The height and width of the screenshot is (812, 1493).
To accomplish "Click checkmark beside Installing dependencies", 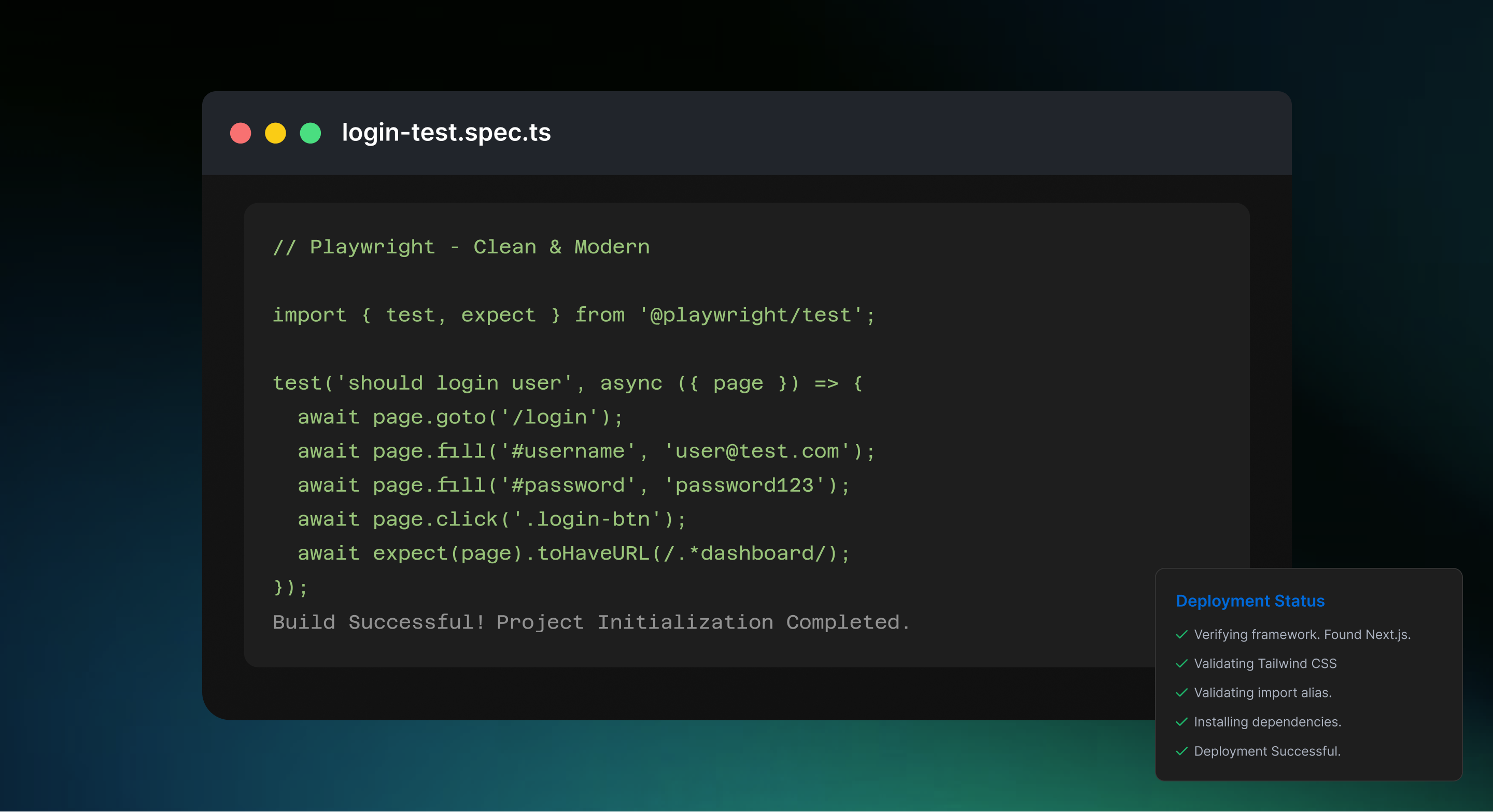I will (x=1181, y=722).
